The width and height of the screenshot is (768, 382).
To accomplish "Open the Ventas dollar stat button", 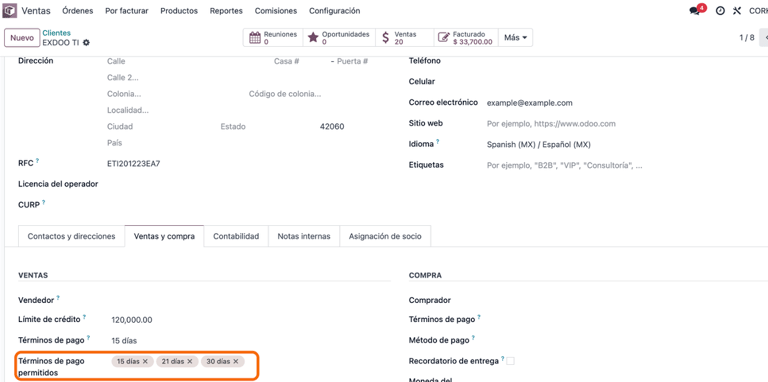I will coord(404,38).
